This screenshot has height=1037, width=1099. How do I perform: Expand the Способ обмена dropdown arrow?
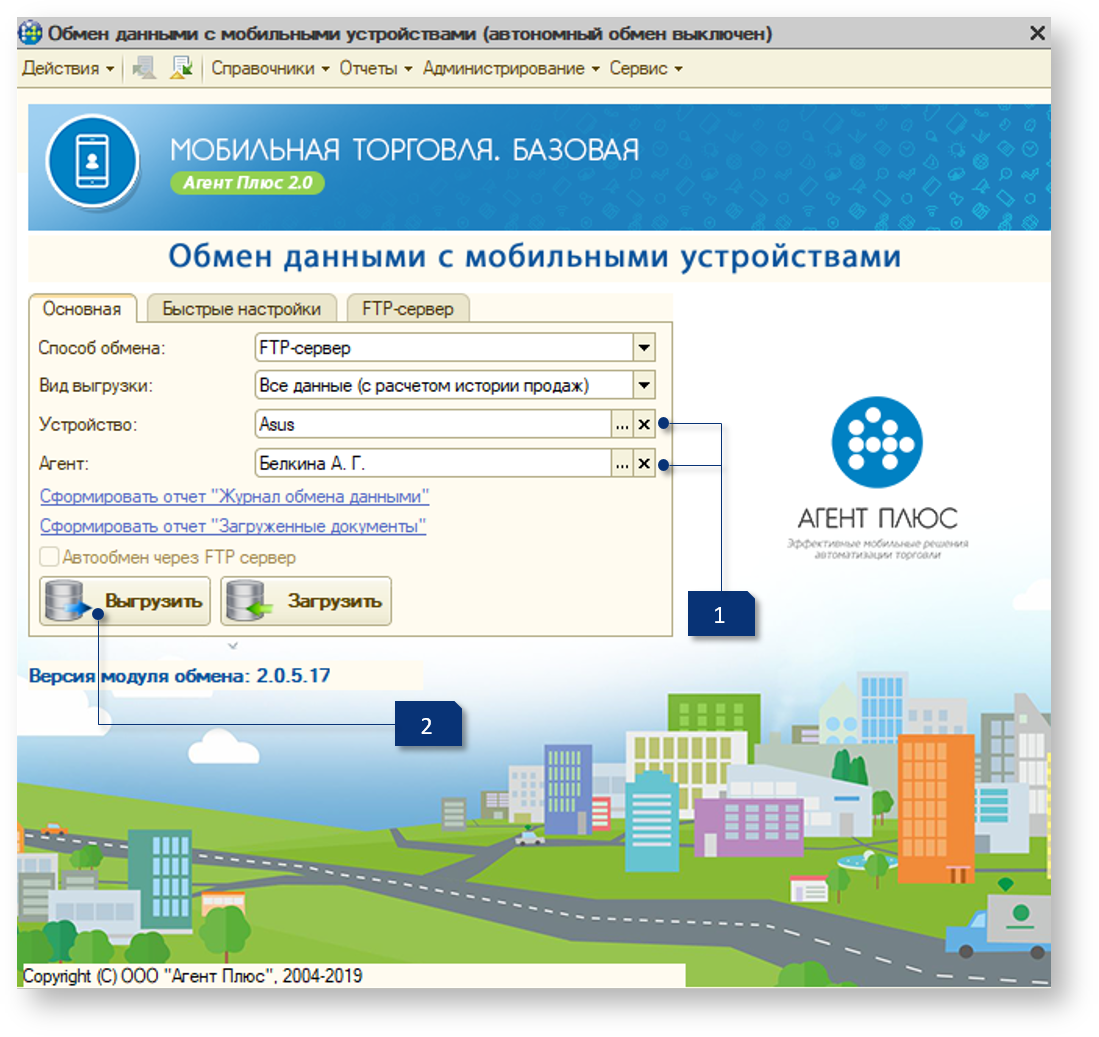coord(644,348)
